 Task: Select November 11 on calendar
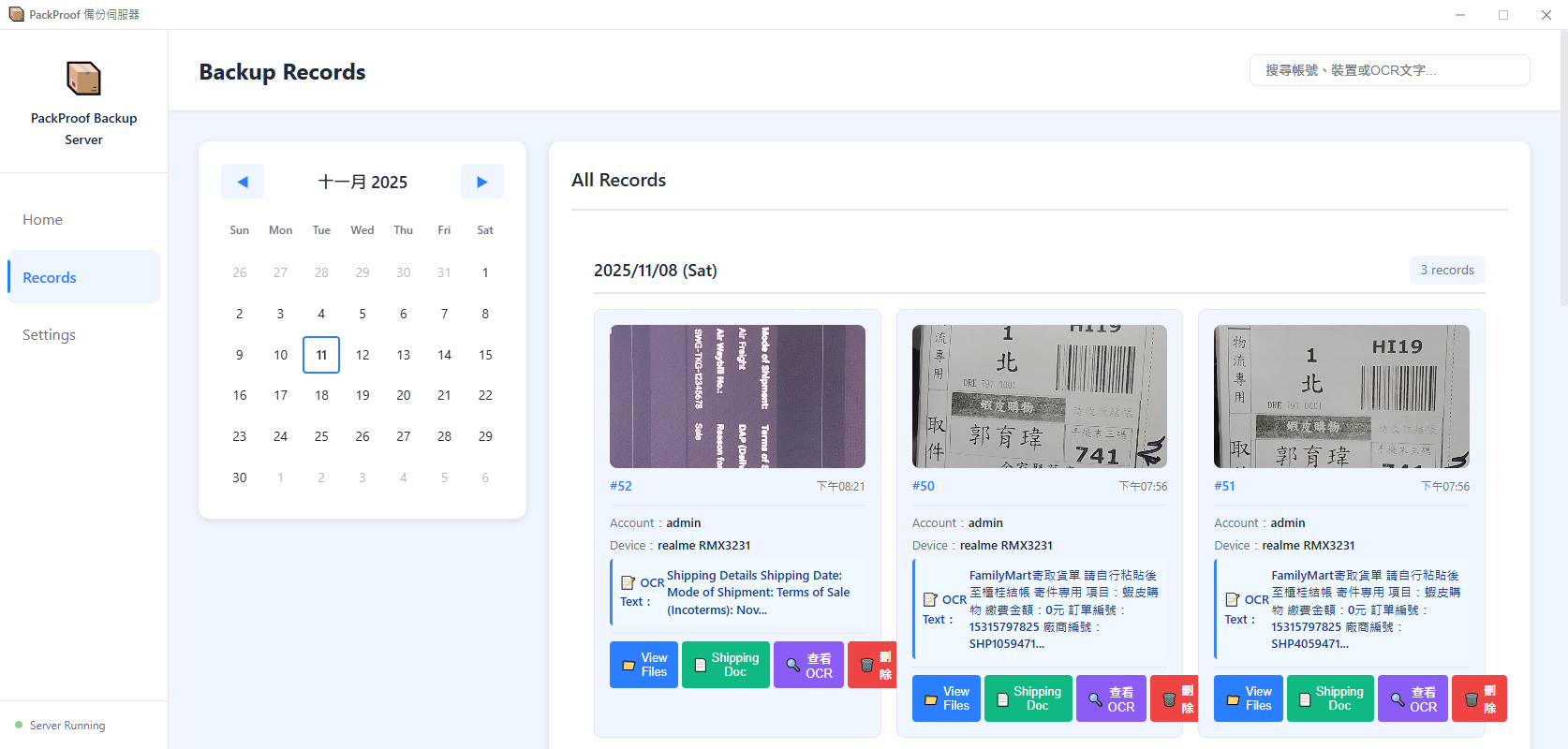click(321, 355)
